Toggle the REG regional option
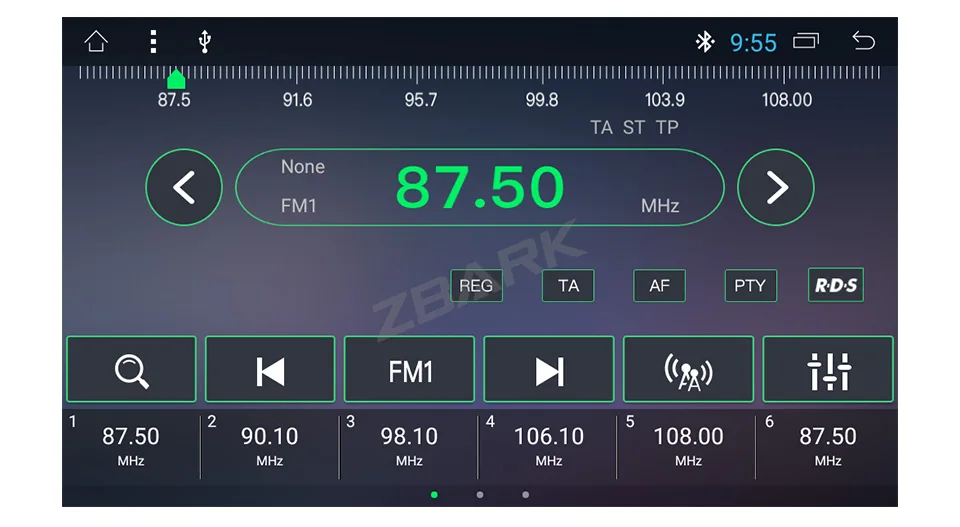This screenshot has height=527, width=960. tap(476, 285)
